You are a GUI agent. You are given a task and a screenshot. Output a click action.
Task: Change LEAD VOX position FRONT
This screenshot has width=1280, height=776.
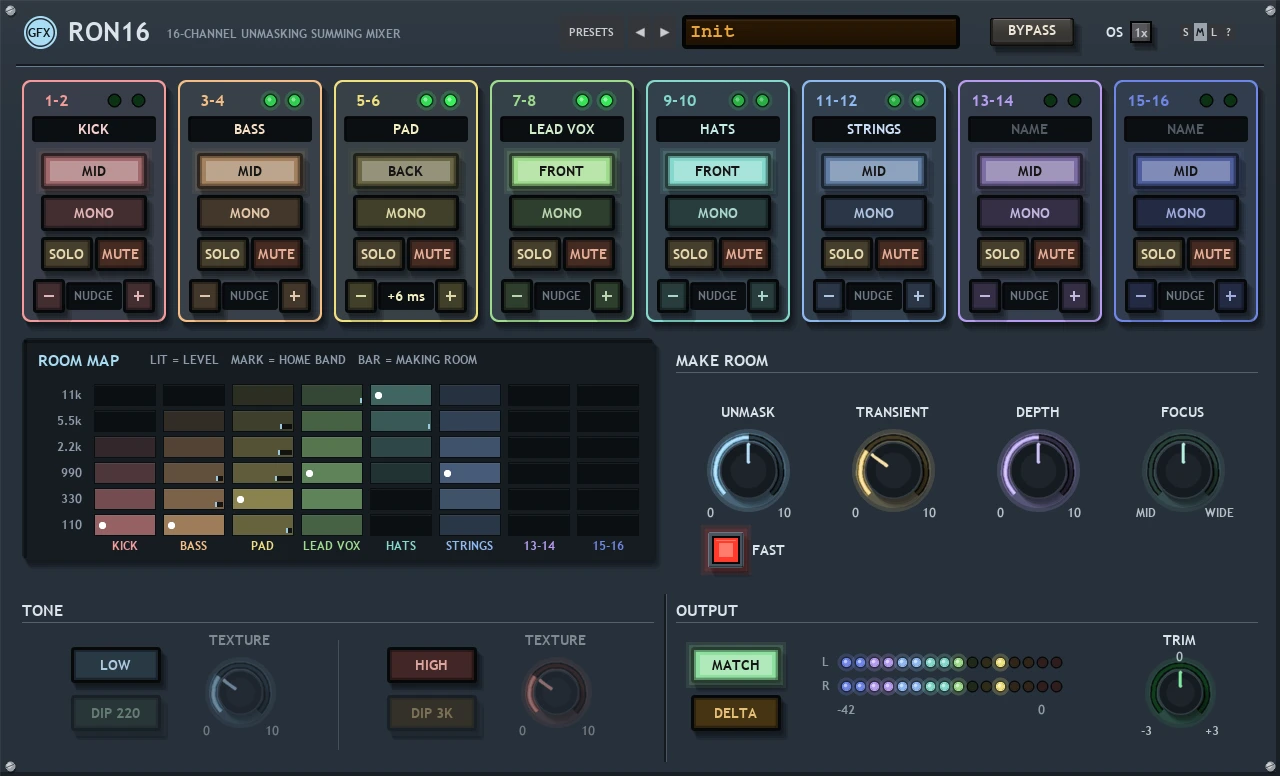tap(561, 171)
